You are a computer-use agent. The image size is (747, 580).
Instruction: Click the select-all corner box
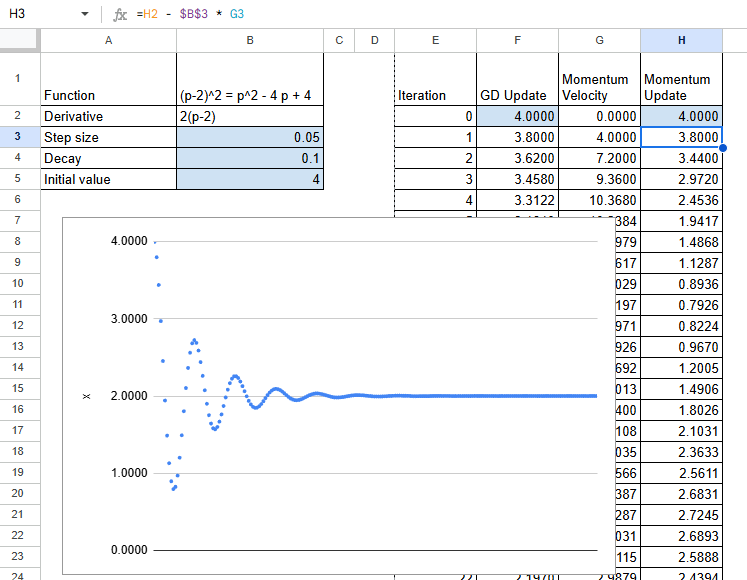(19, 40)
